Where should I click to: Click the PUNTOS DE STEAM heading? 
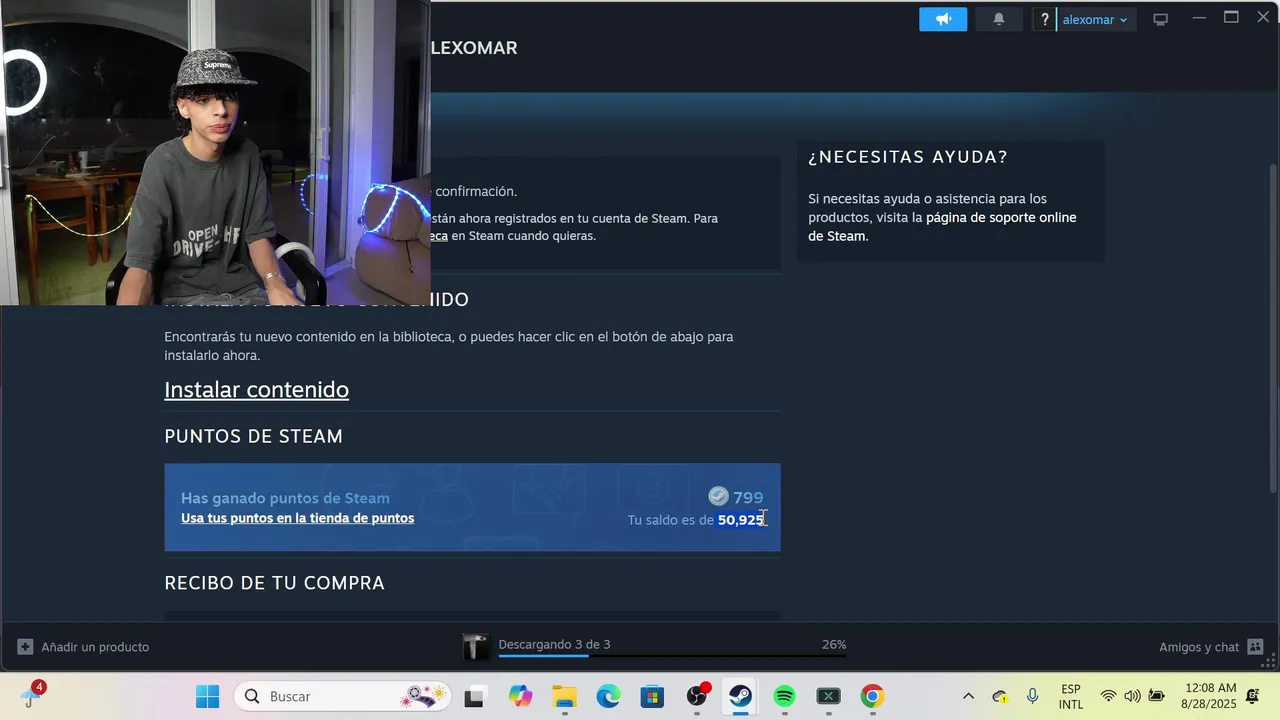[253, 436]
